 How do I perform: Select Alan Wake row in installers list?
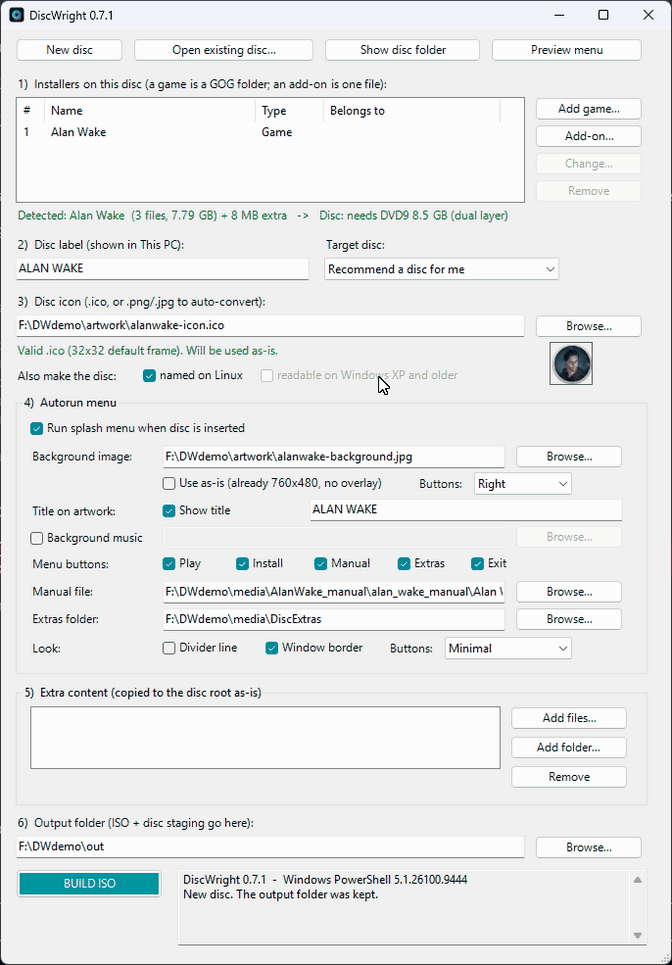click(270, 132)
